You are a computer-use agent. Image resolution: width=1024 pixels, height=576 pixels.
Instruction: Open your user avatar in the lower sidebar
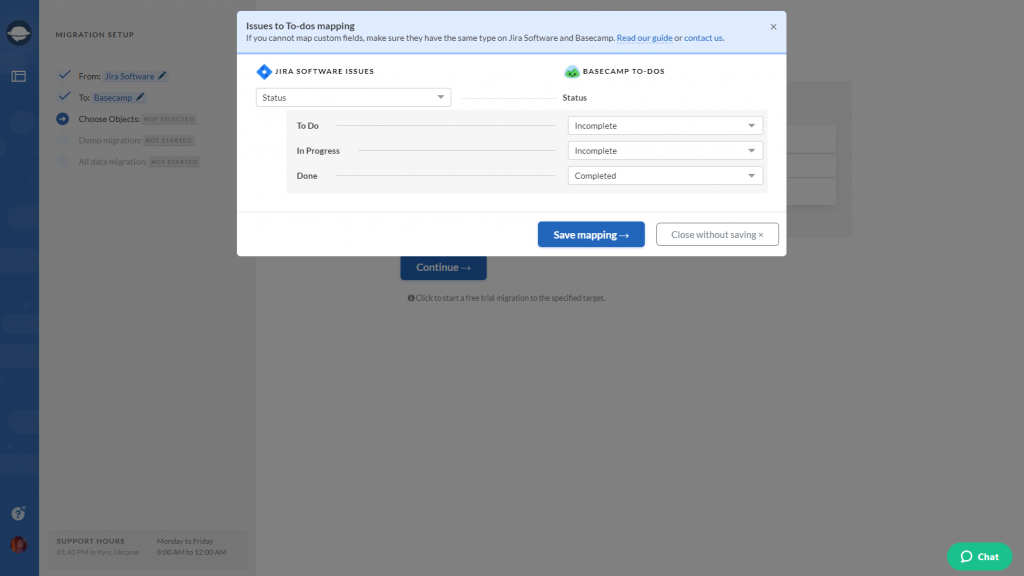[17, 546]
